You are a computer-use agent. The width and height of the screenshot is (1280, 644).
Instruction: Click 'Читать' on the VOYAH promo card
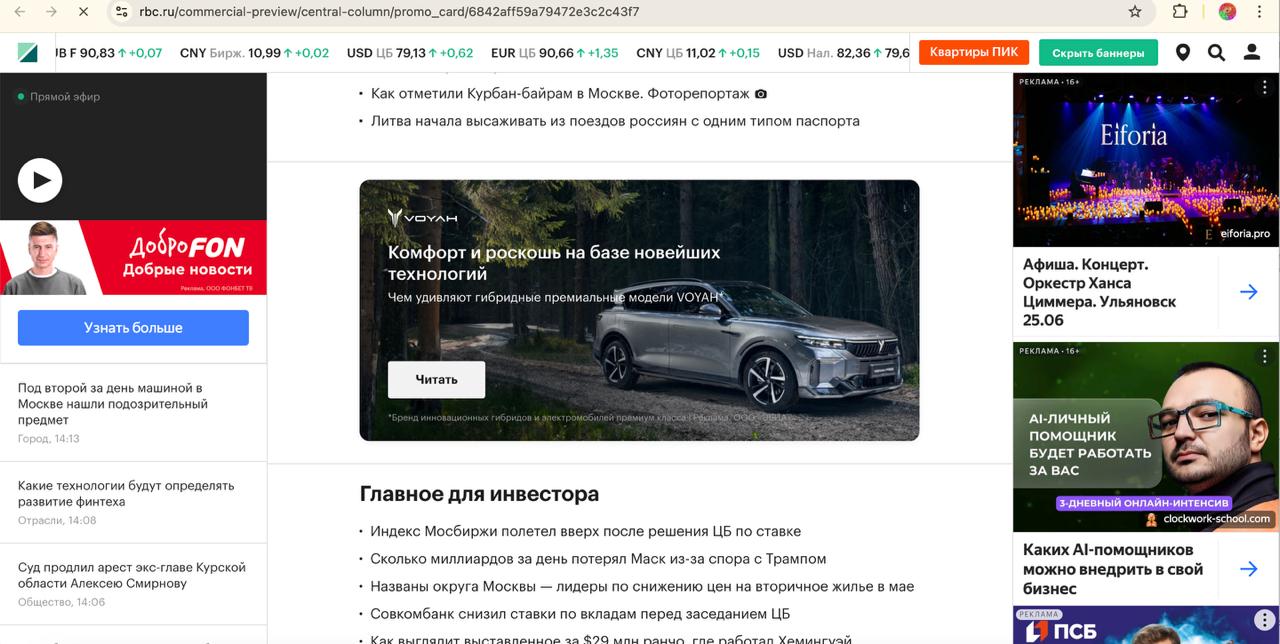436,380
